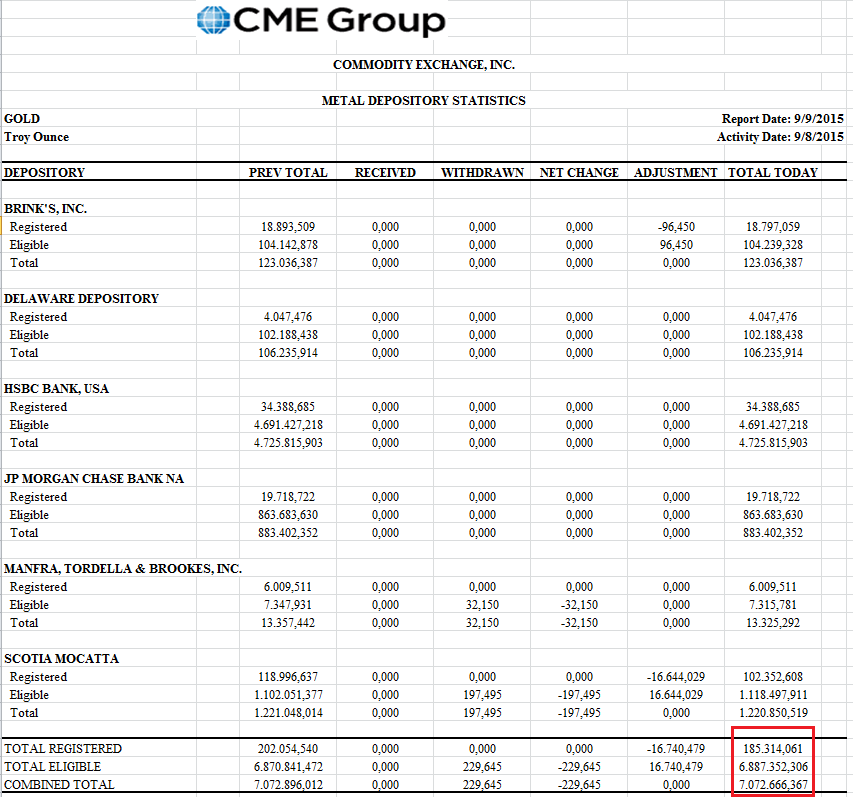This screenshot has width=853, height=797.
Task: Select the COMMODITY EXCHANGE, INC. title cell
Action: pos(424,65)
